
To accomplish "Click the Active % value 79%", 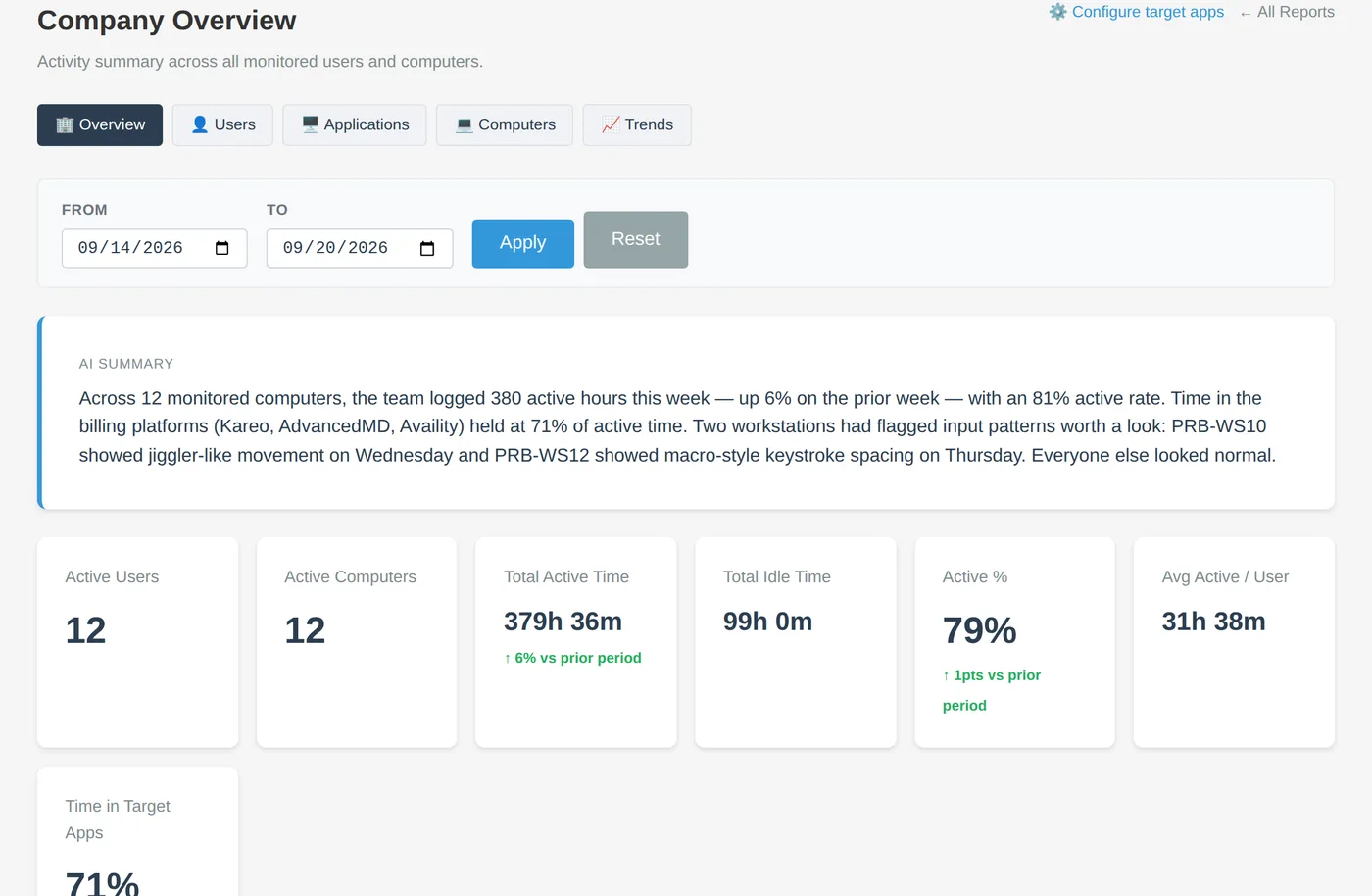I will click(x=980, y=630).
